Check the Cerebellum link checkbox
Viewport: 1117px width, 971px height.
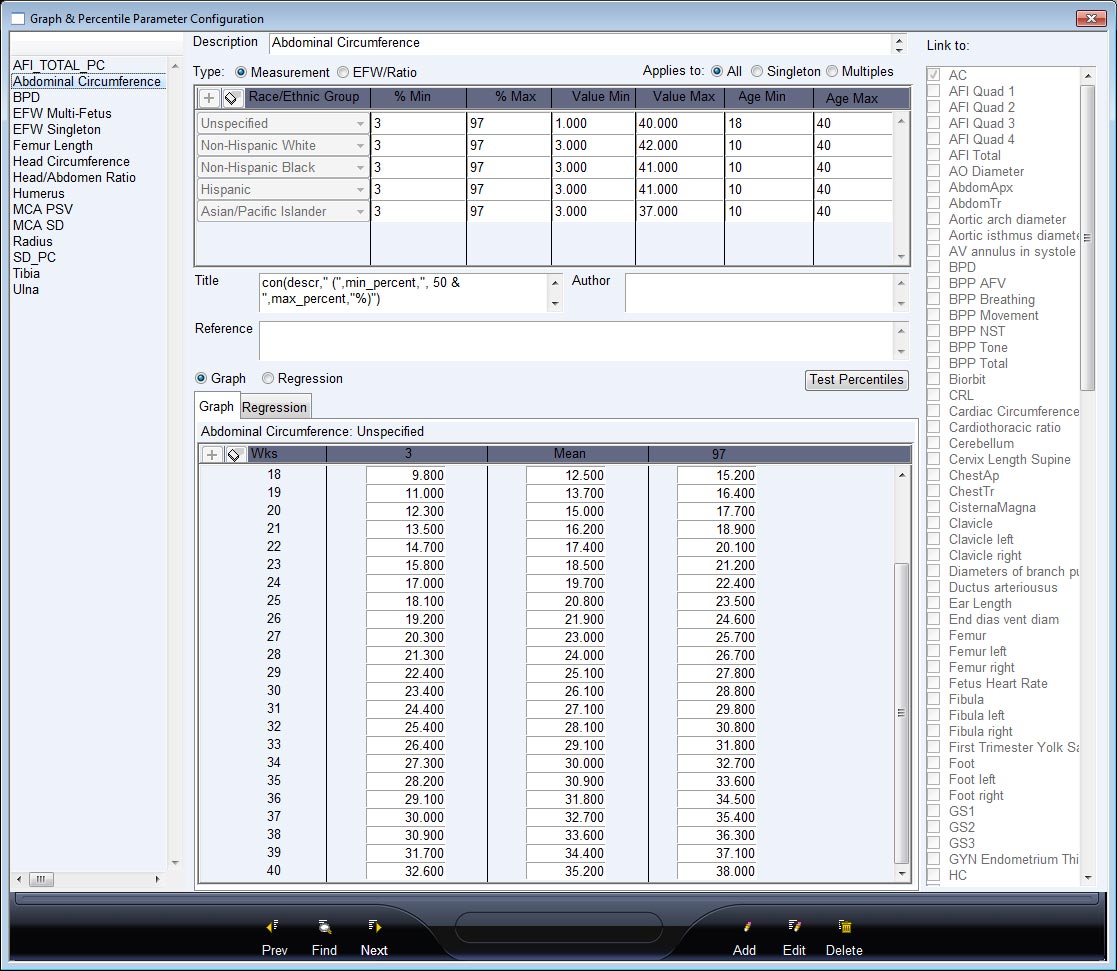coord(933,442)
